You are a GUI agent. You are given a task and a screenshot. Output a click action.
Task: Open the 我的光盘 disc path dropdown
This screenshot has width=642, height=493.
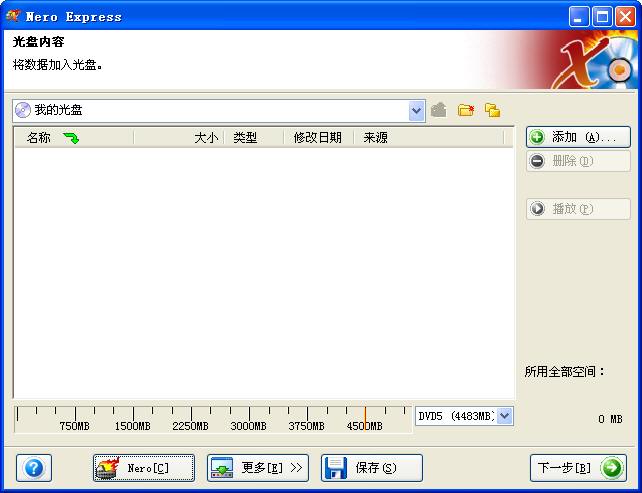click(416, 111)
